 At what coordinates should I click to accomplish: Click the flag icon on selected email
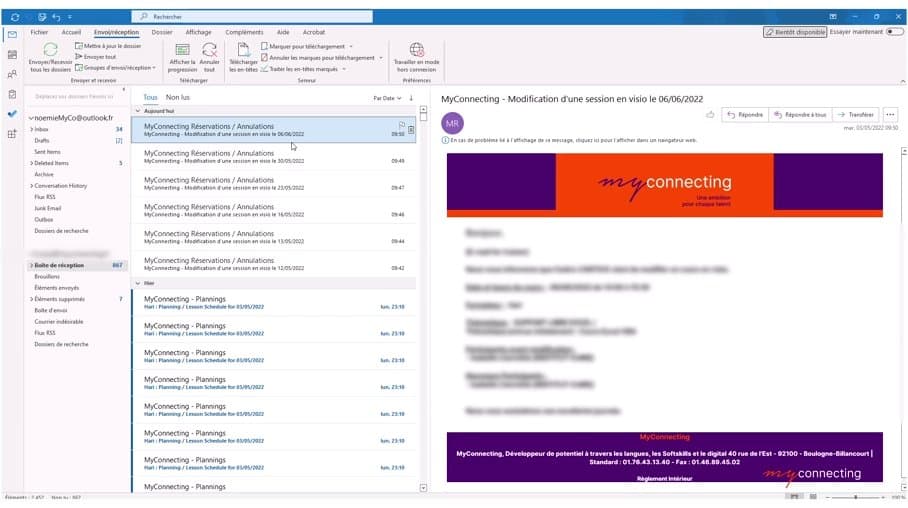point(402,125)
